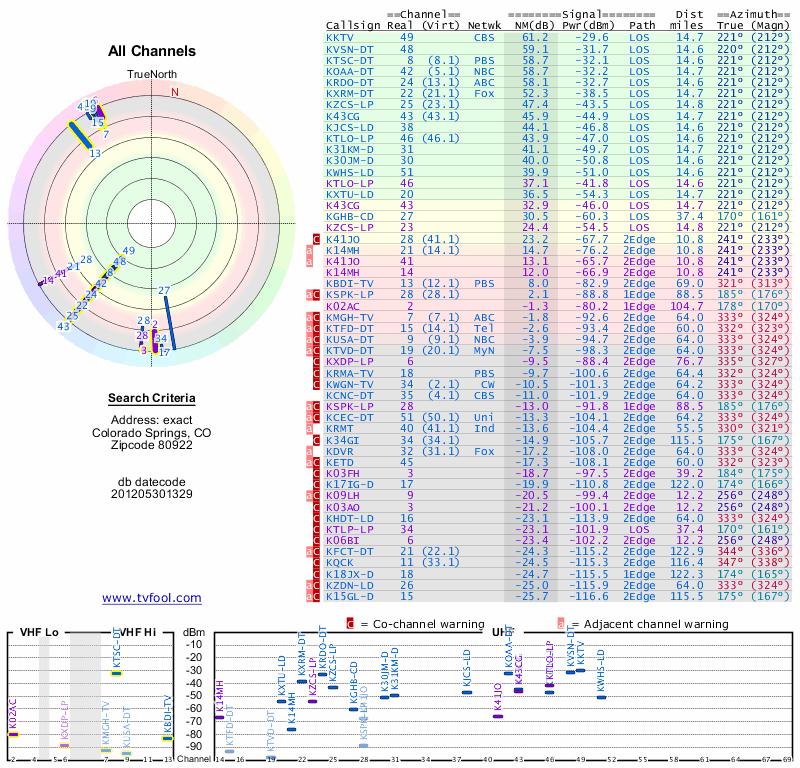Click the KGHB-CD callsign entry
Image resolution: width=800 pixels, height=768 pixels.
pos(350,215)
